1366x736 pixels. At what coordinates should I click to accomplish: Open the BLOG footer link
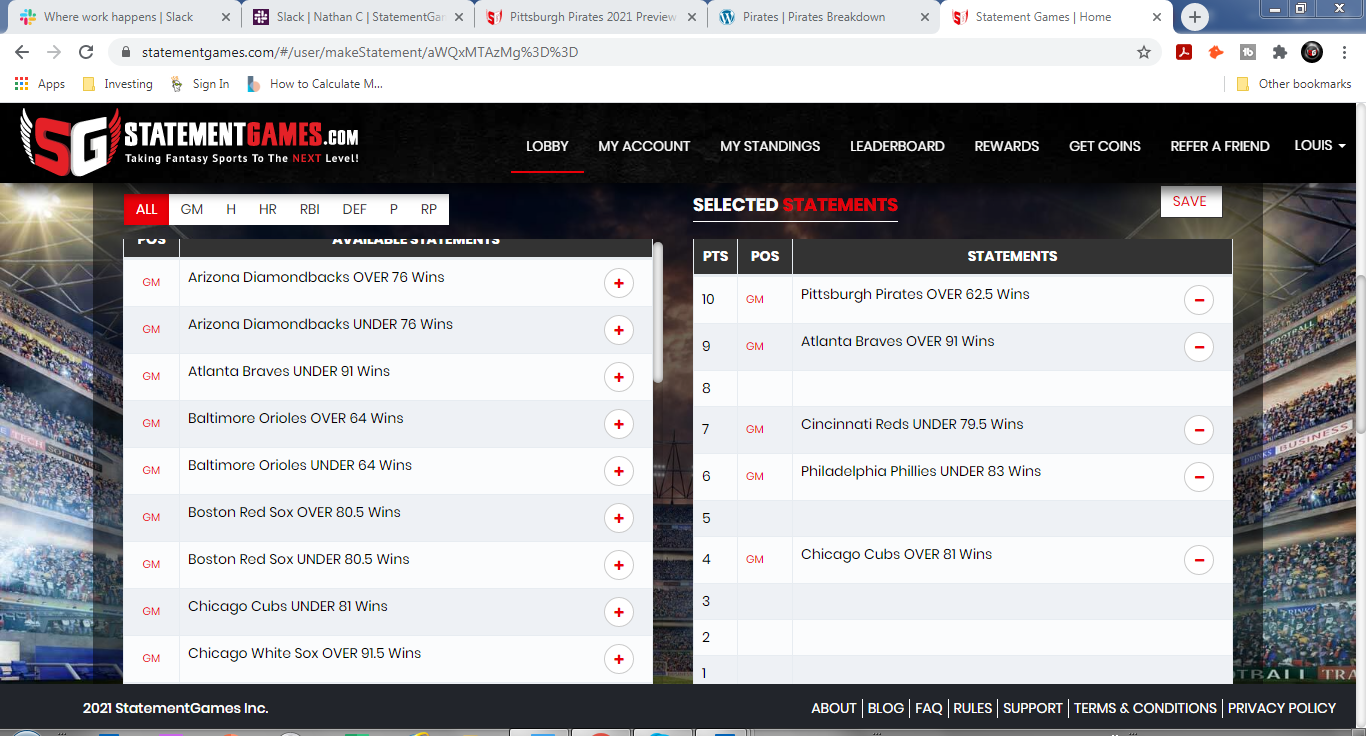point(886,708)
